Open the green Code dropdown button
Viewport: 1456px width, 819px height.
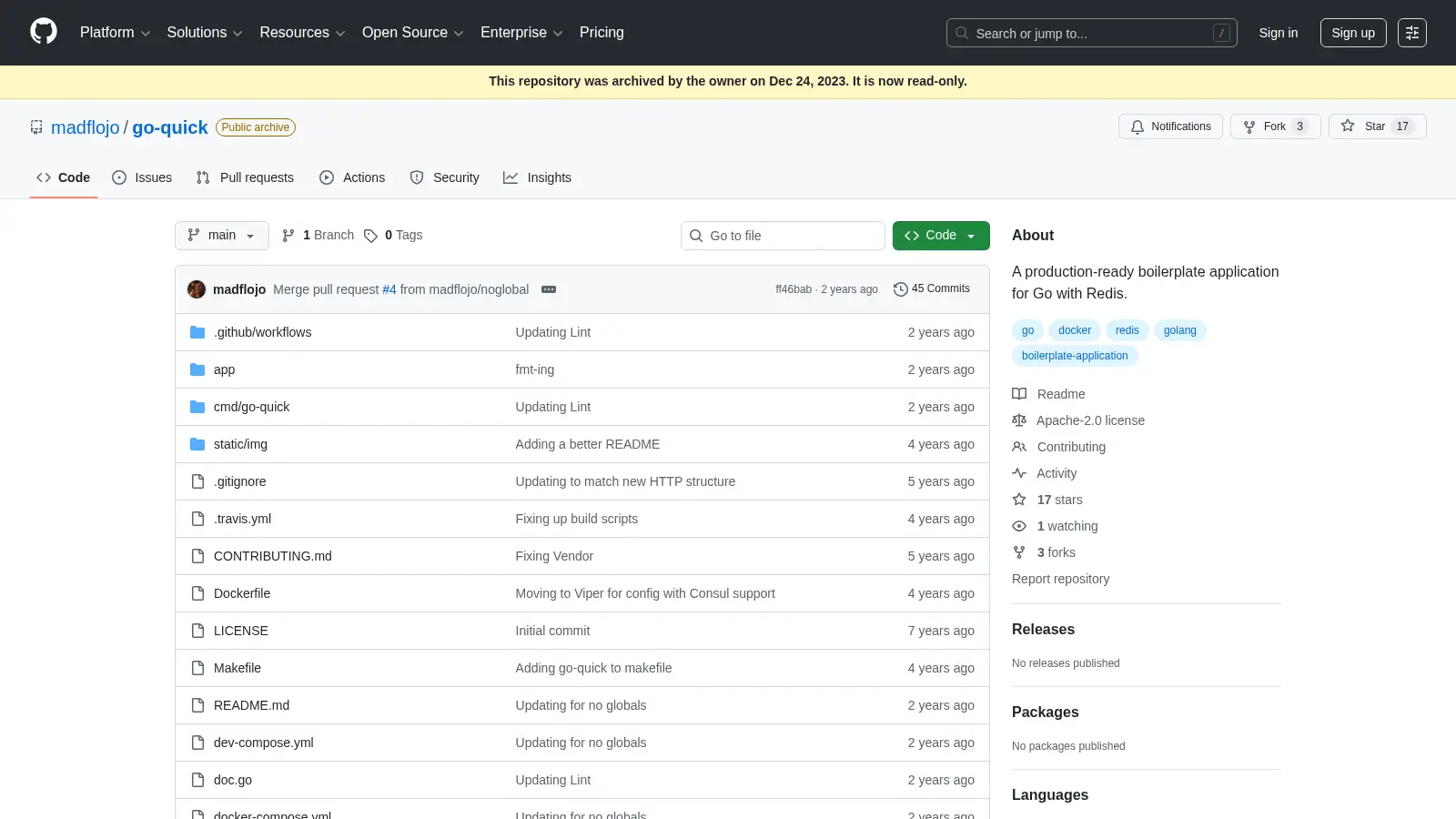point(941,236)
